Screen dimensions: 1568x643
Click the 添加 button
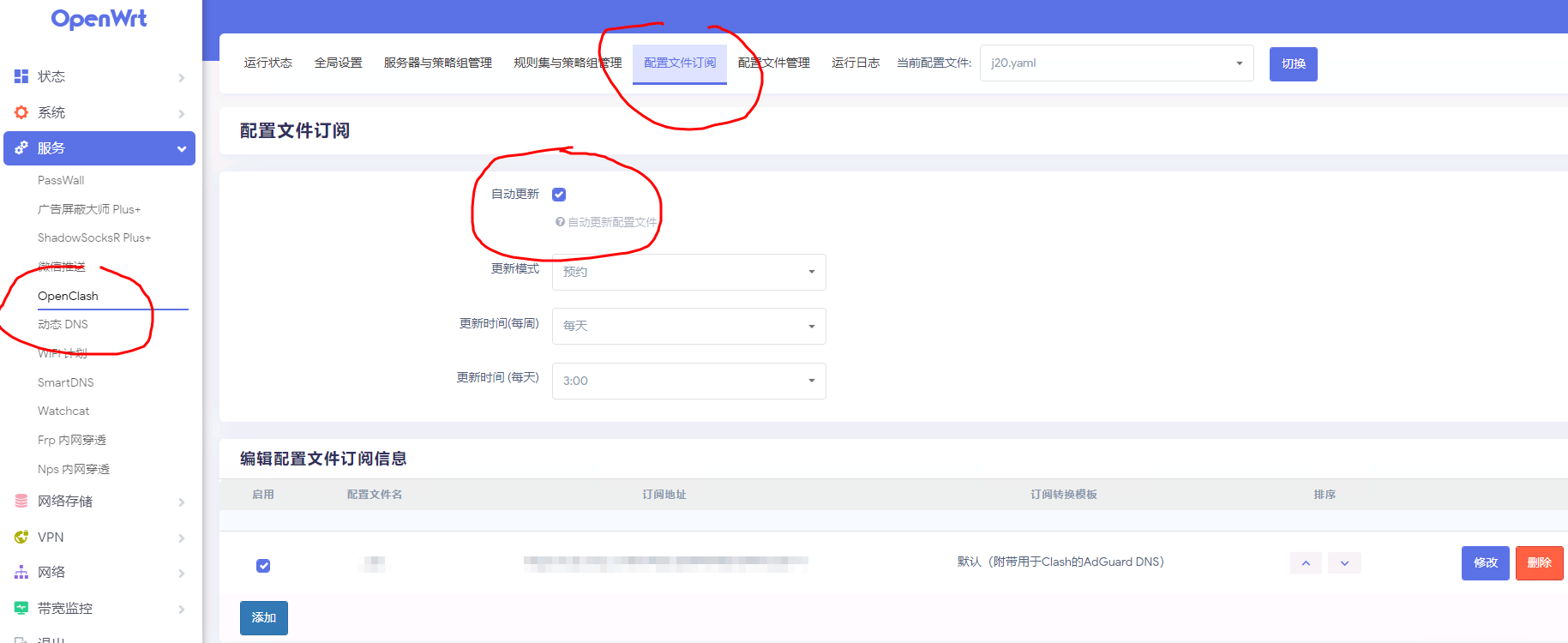pyautogui.click(x=264, y=617)
